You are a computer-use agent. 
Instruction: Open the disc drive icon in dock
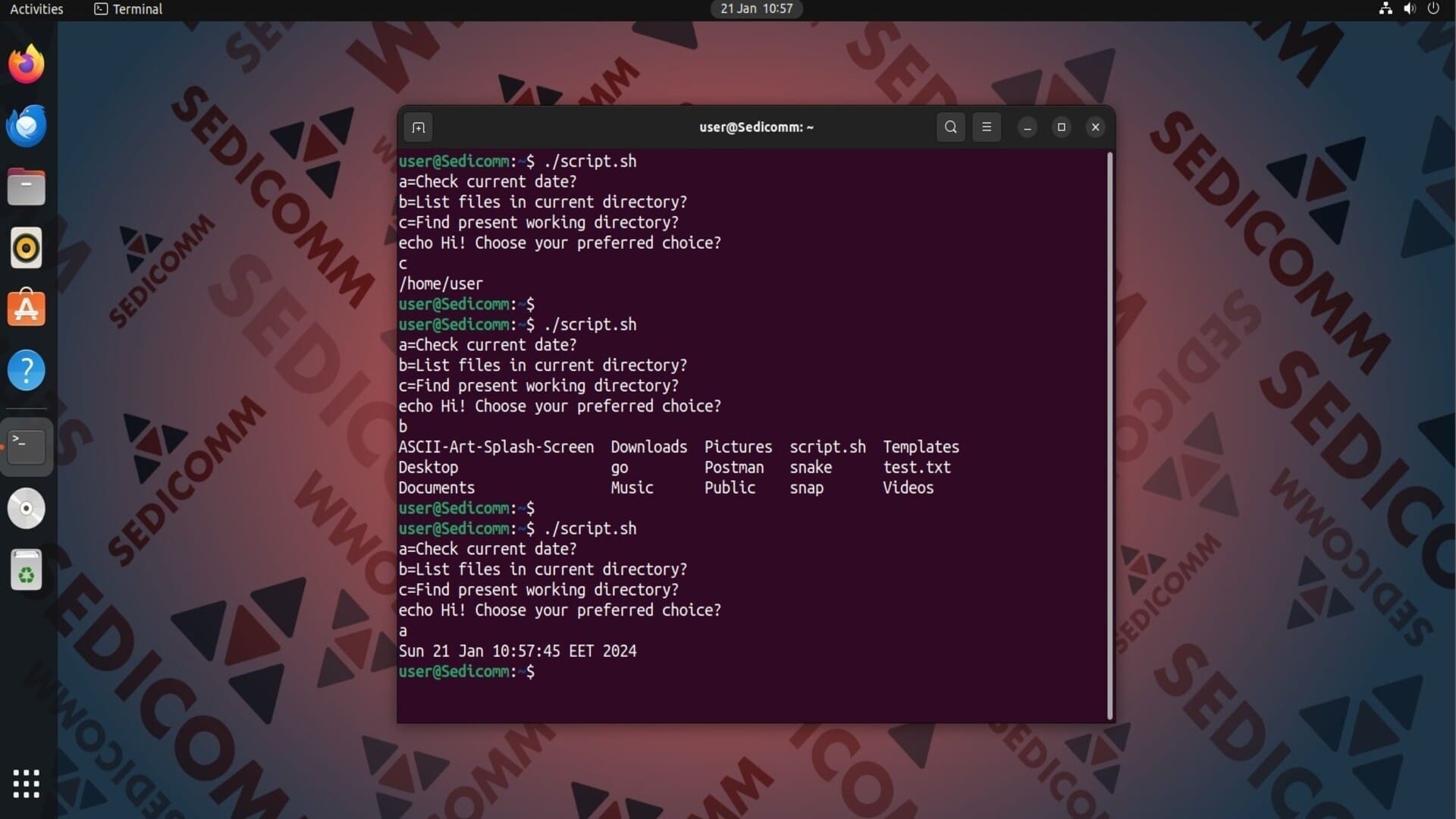coord(27,508)
